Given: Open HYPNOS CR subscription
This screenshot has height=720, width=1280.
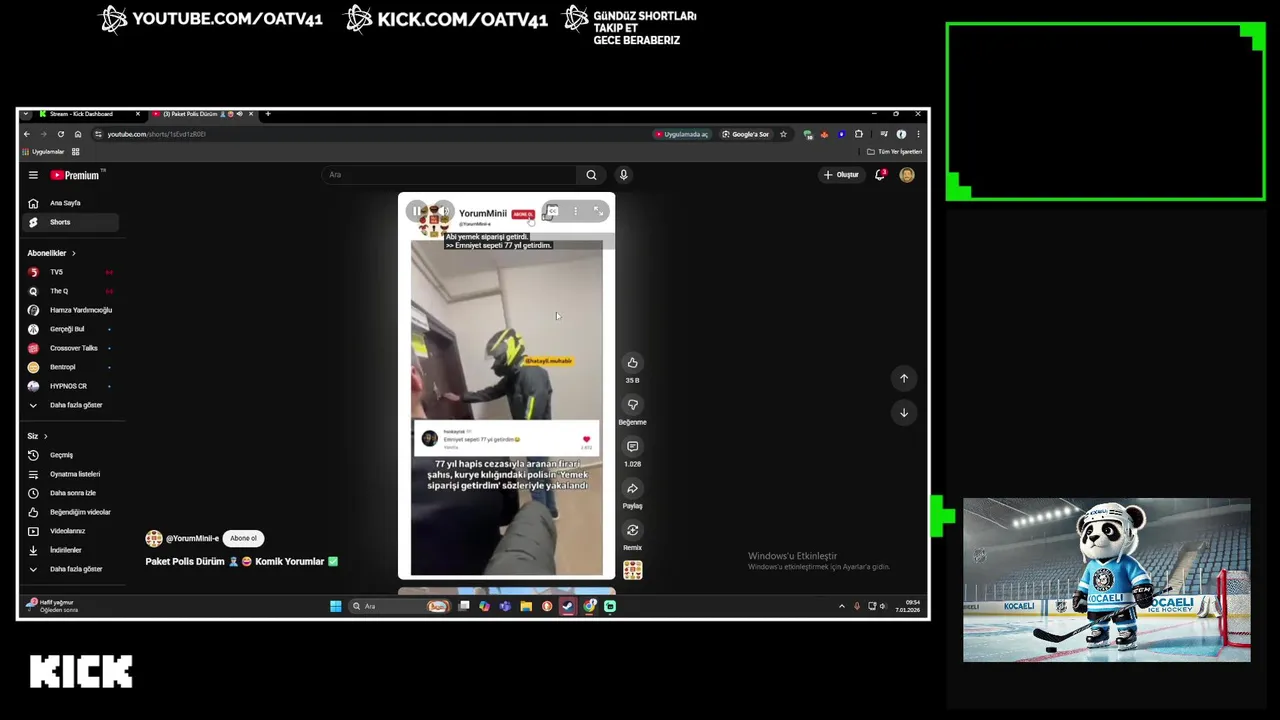Looking at the screenshot, I should coord(71,386).
